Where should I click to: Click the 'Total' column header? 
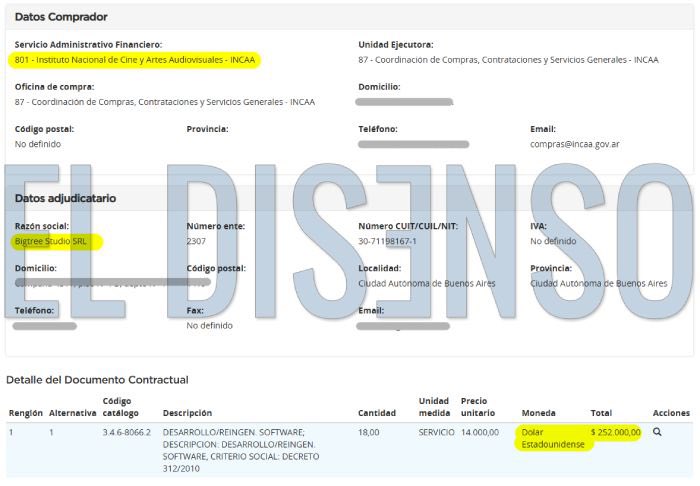point(601,413)
